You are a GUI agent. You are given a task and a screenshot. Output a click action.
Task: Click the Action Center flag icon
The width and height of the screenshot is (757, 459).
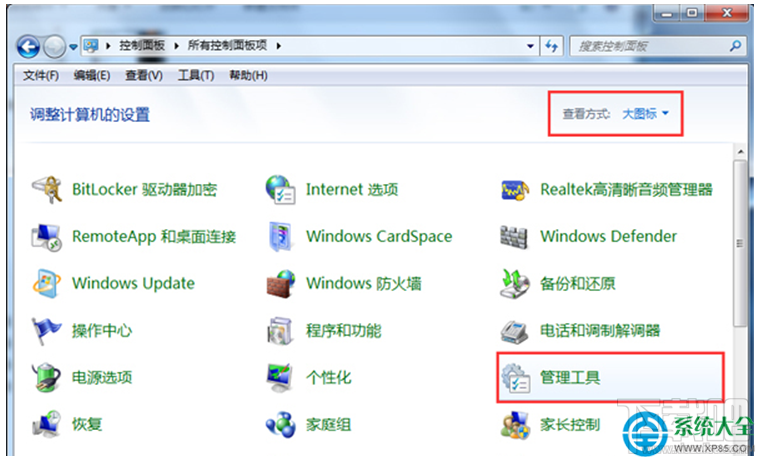point(46,331)
